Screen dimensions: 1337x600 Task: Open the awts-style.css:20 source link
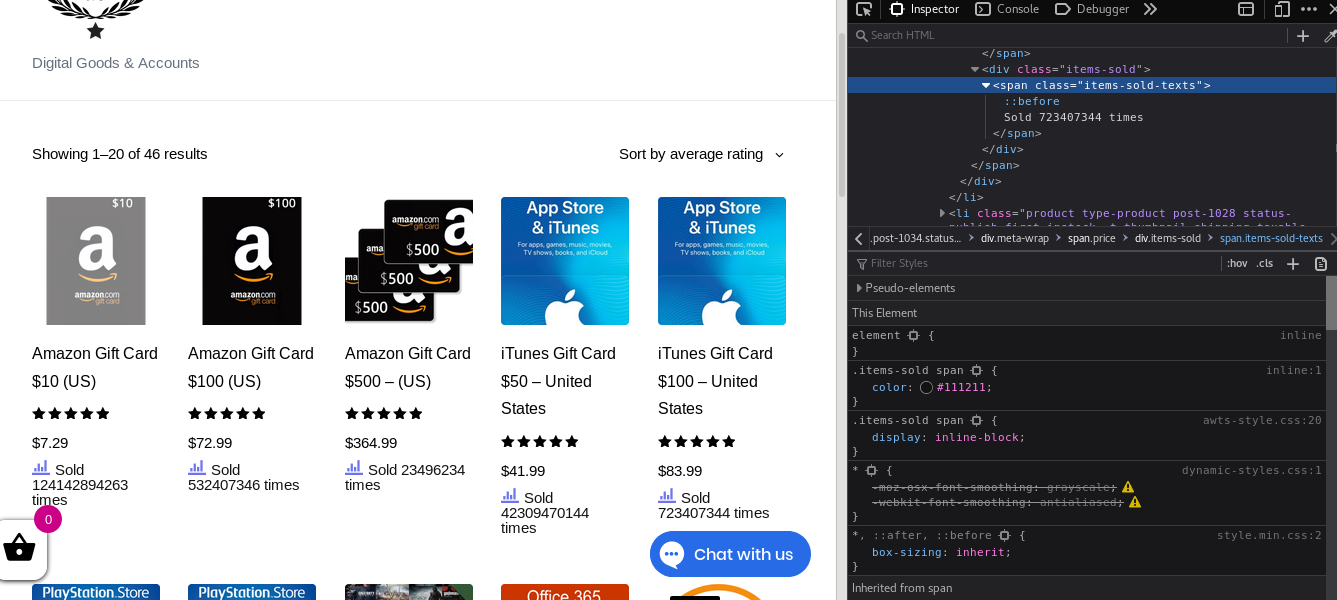coord(1262,421)
